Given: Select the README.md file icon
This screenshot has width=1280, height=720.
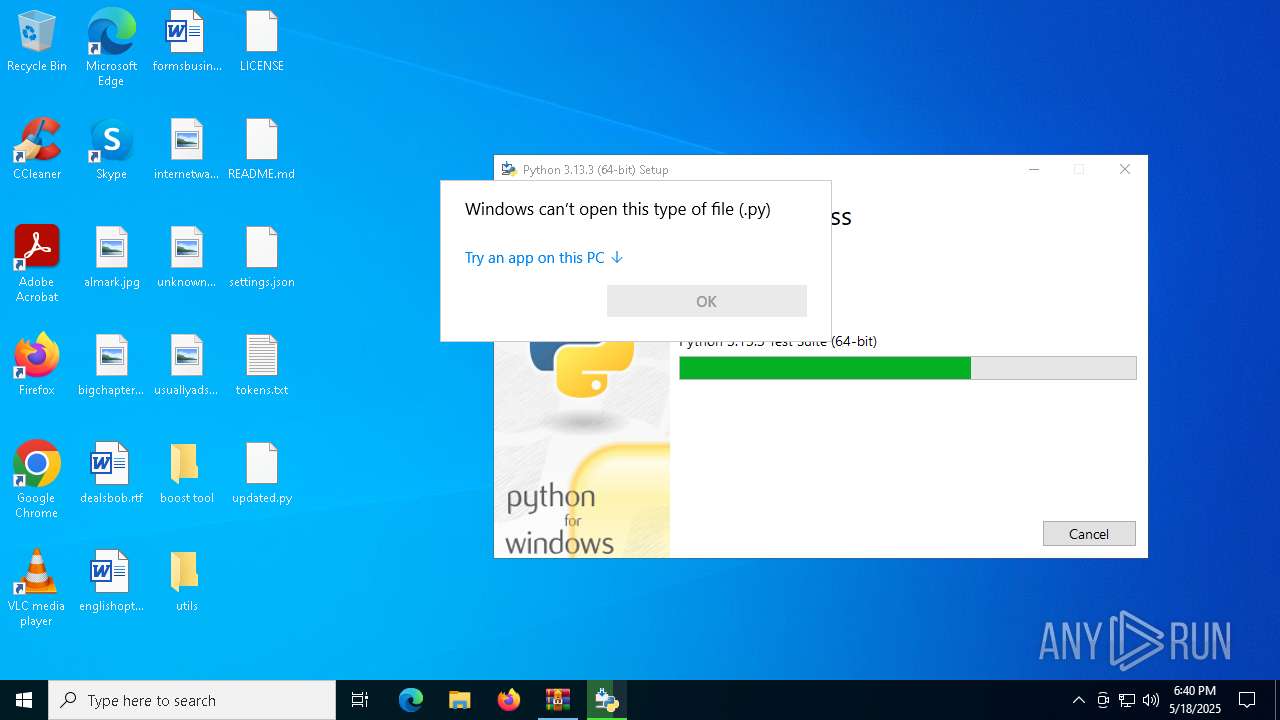Looking at the screenshot, I should (262, 150).
